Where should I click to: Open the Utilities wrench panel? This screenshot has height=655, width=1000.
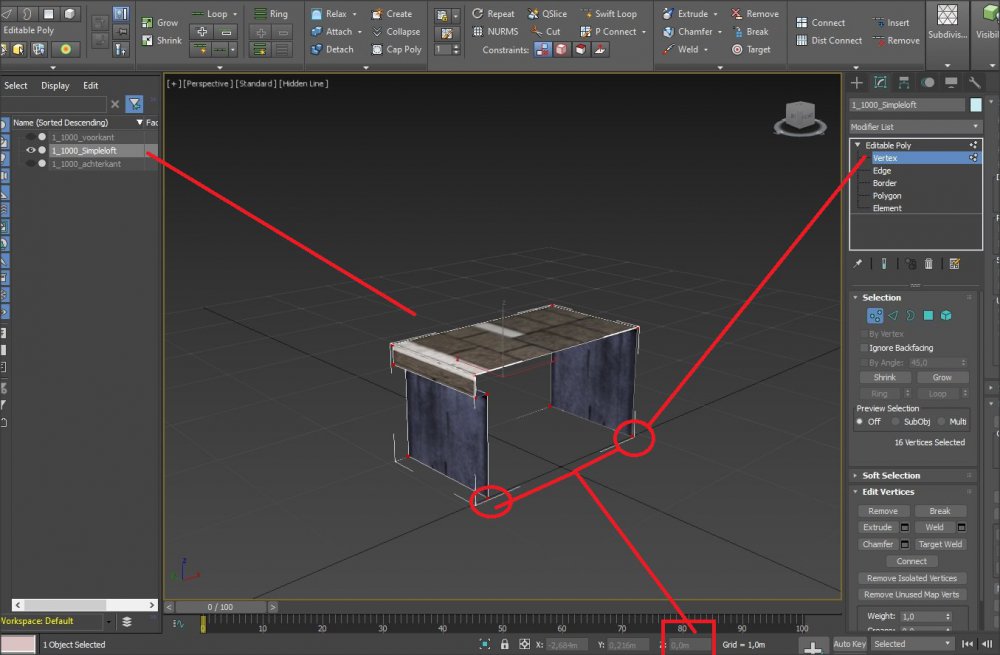974,83
